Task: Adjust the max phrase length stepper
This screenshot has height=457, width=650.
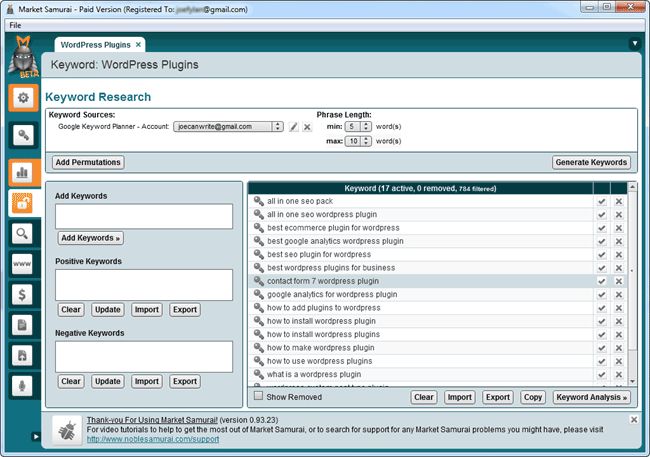Action: click(x=366, y=141)
